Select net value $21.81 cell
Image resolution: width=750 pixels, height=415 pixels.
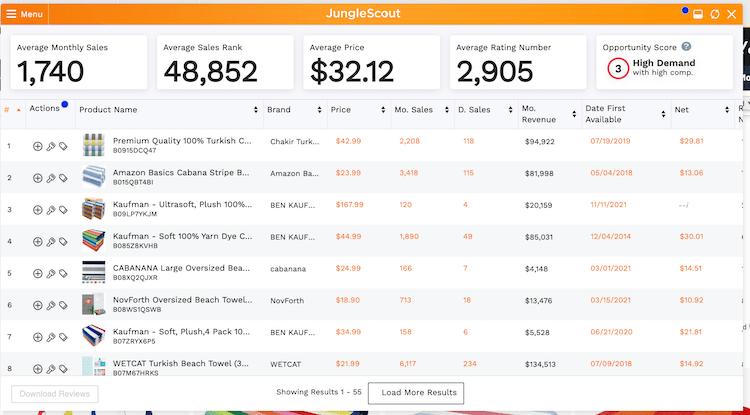click(x=691, y=332)
